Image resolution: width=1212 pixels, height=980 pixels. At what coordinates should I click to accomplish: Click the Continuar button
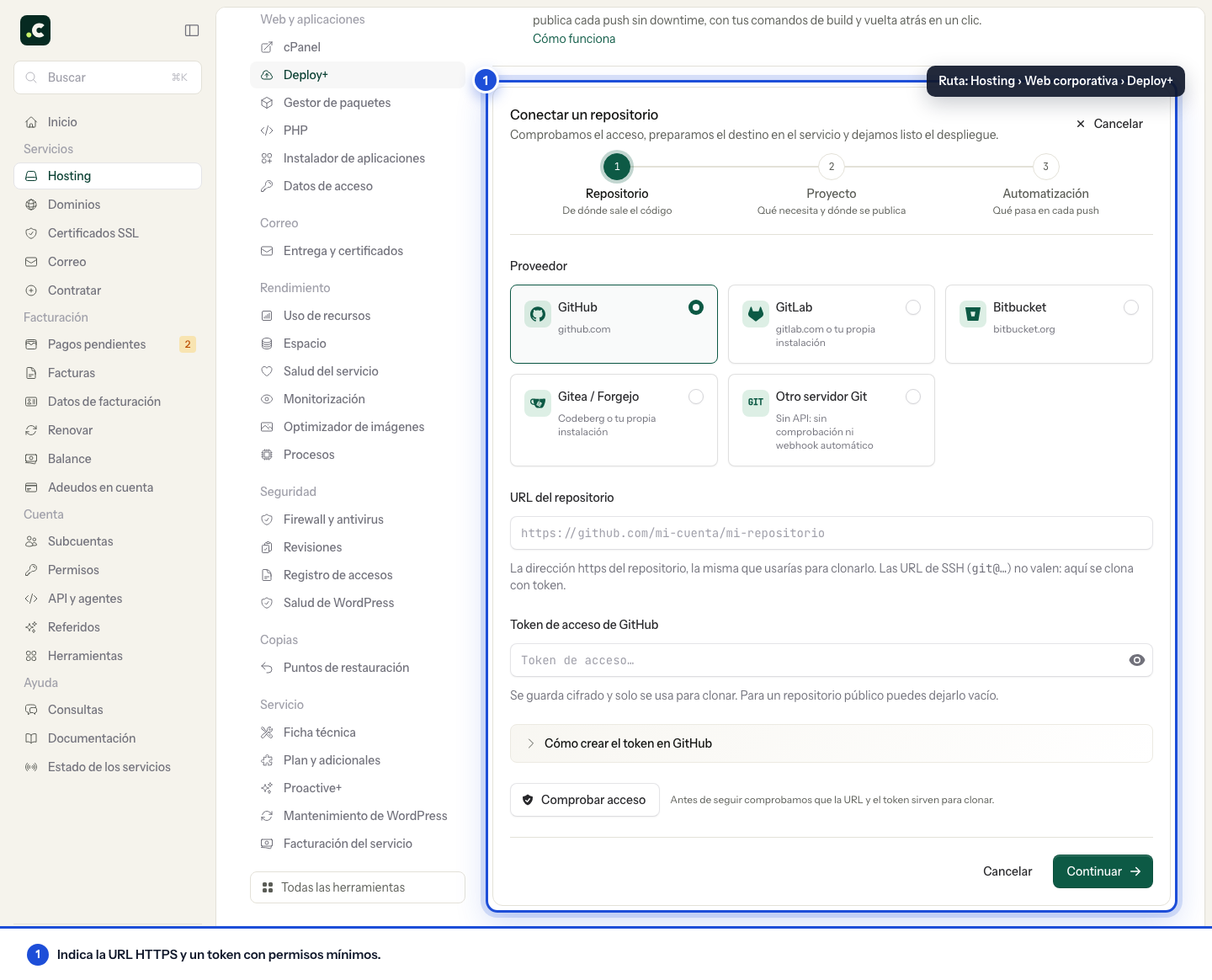click(x=1103, y=871)
